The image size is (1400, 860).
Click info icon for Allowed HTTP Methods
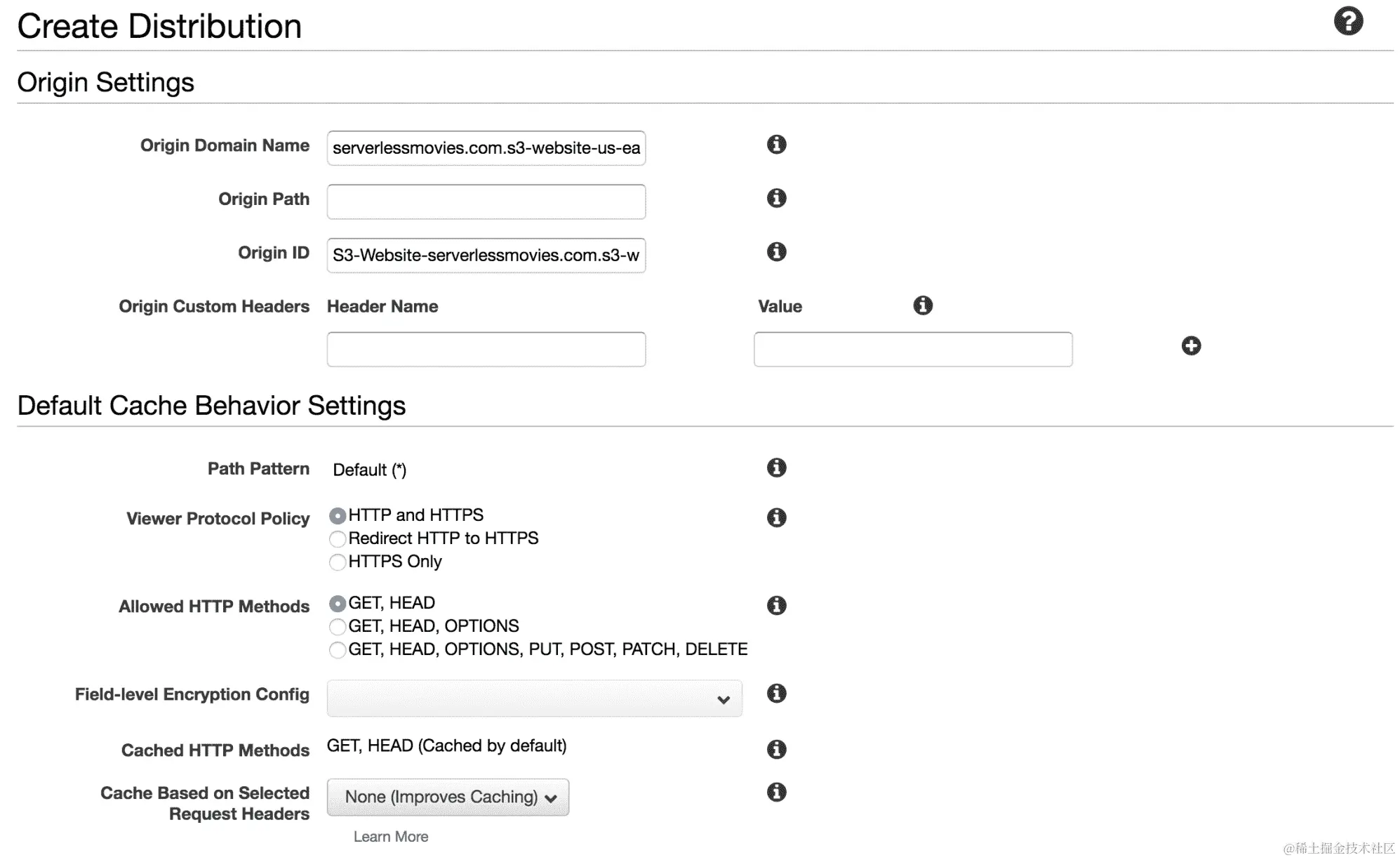pyautogui.click(x=776, y=605)
